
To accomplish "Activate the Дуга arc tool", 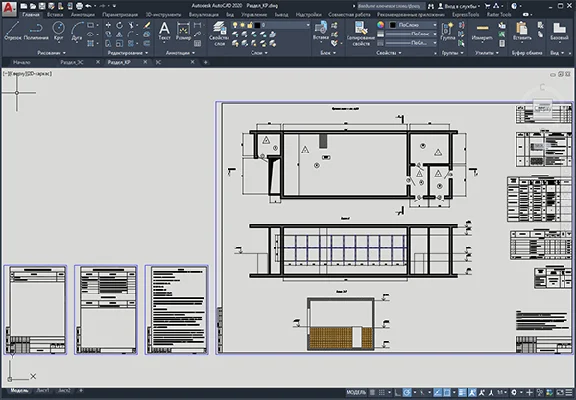I will pyautogui.click(x=77, y=31).
